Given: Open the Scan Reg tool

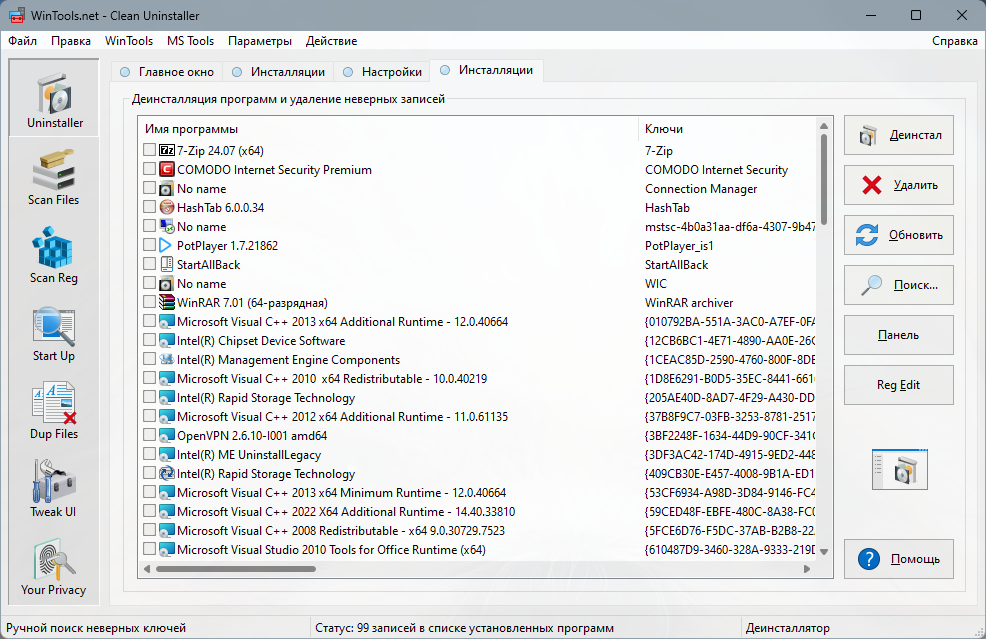Looking at the screenshot, I should 54,255.
